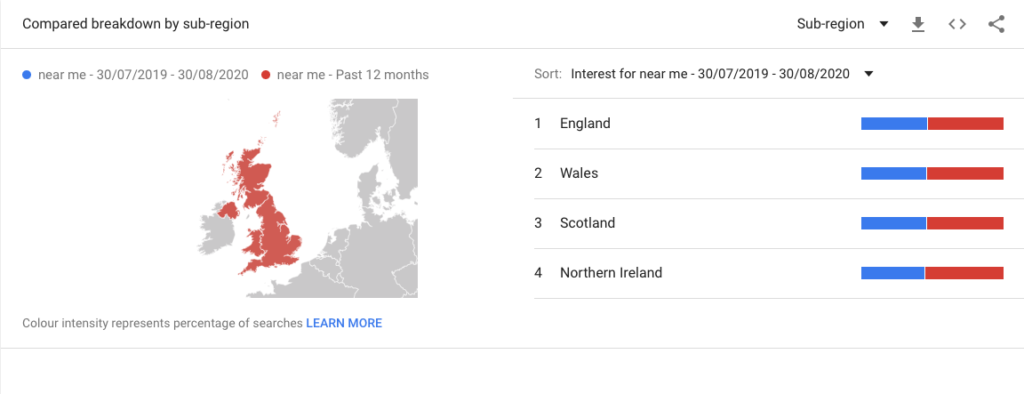Download the sub-region data as CSV
Viewport: 1024px width, 394px height.
coord(918,25)
